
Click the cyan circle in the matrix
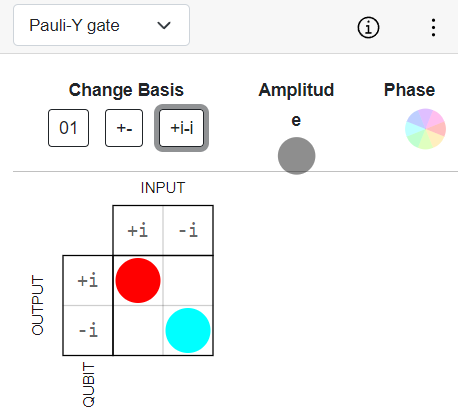[x=188, y=330]
